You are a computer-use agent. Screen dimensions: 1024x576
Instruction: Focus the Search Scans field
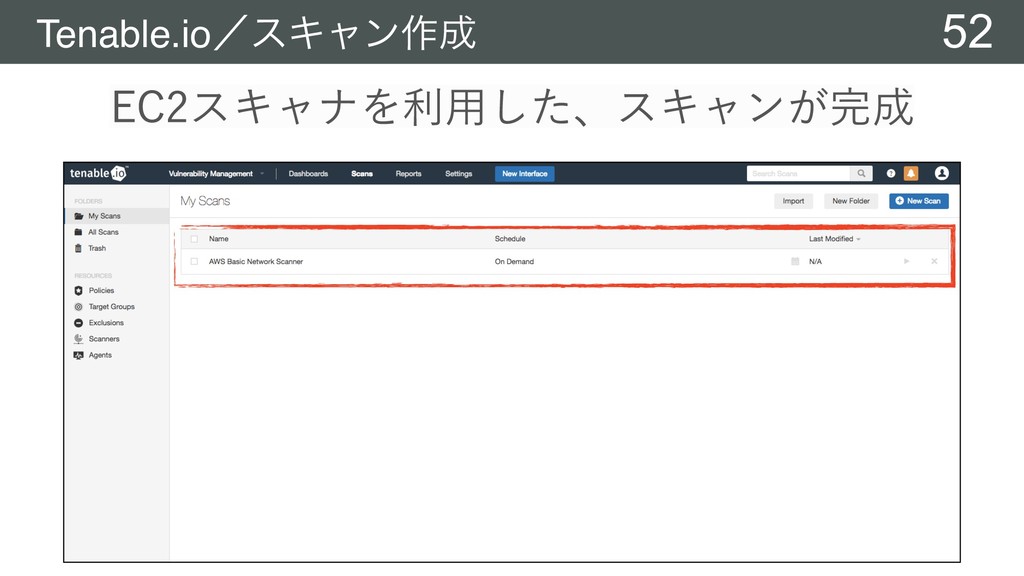click(x=798, y=174)
